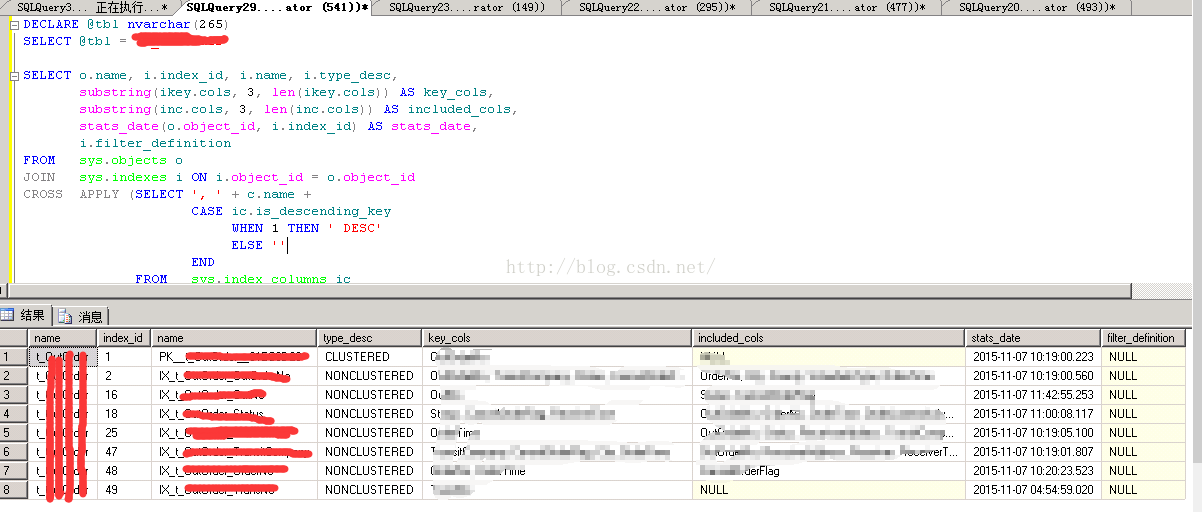Place cursor after ELSE '' in editor
This screenshot has height=512, width=1202.
[288, 245]
